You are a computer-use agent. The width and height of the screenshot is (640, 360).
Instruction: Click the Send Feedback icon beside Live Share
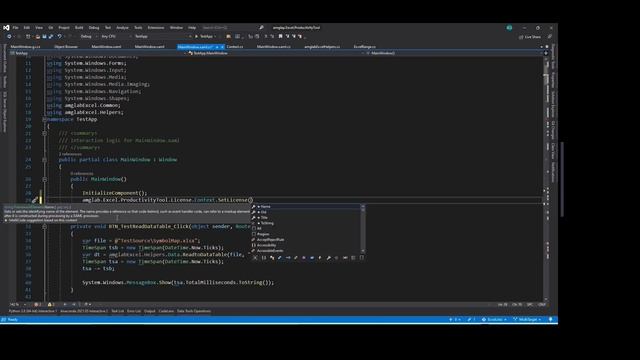click(x=550, y=37)
